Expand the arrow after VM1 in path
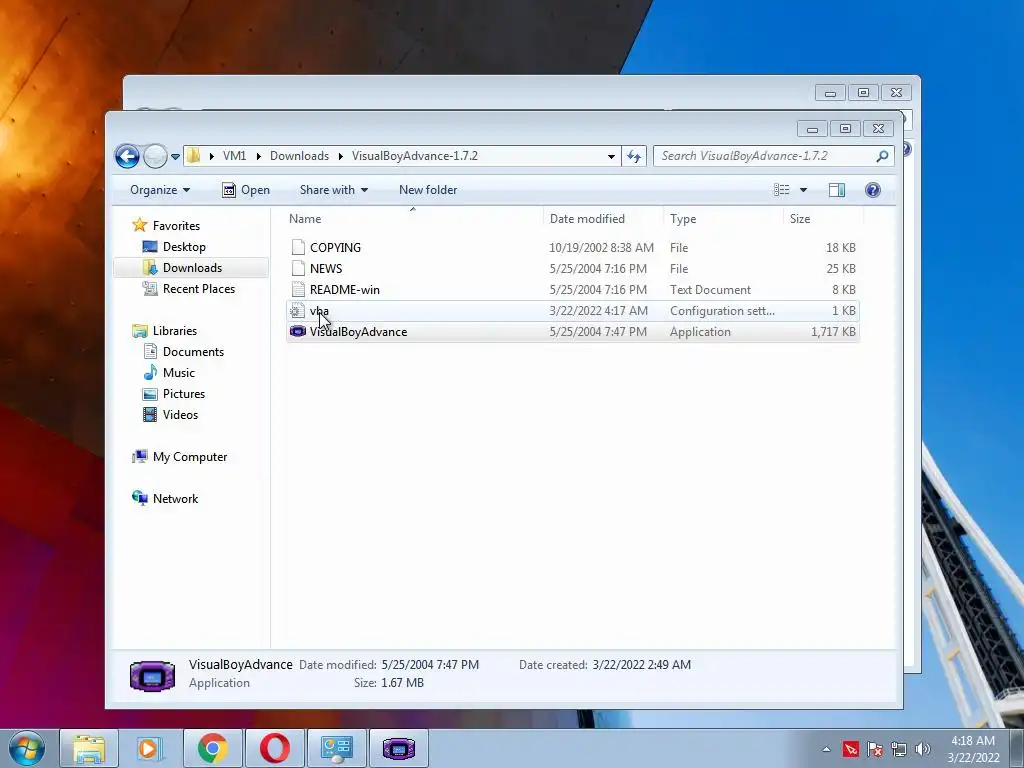The width and height of the screenshot is (1024, 768). tap(259, 156)
